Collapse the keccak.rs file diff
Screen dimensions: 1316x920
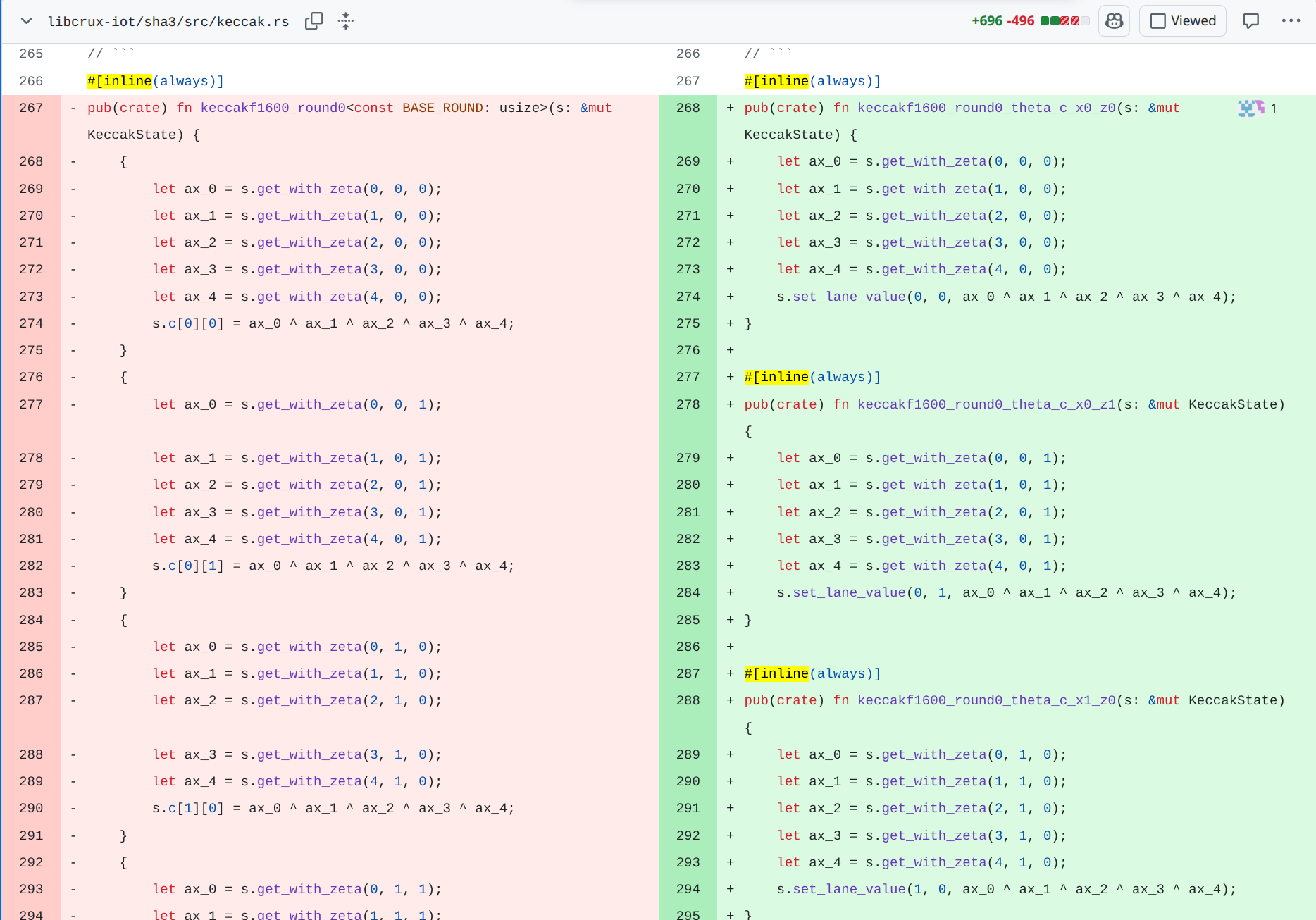point(26,21)
